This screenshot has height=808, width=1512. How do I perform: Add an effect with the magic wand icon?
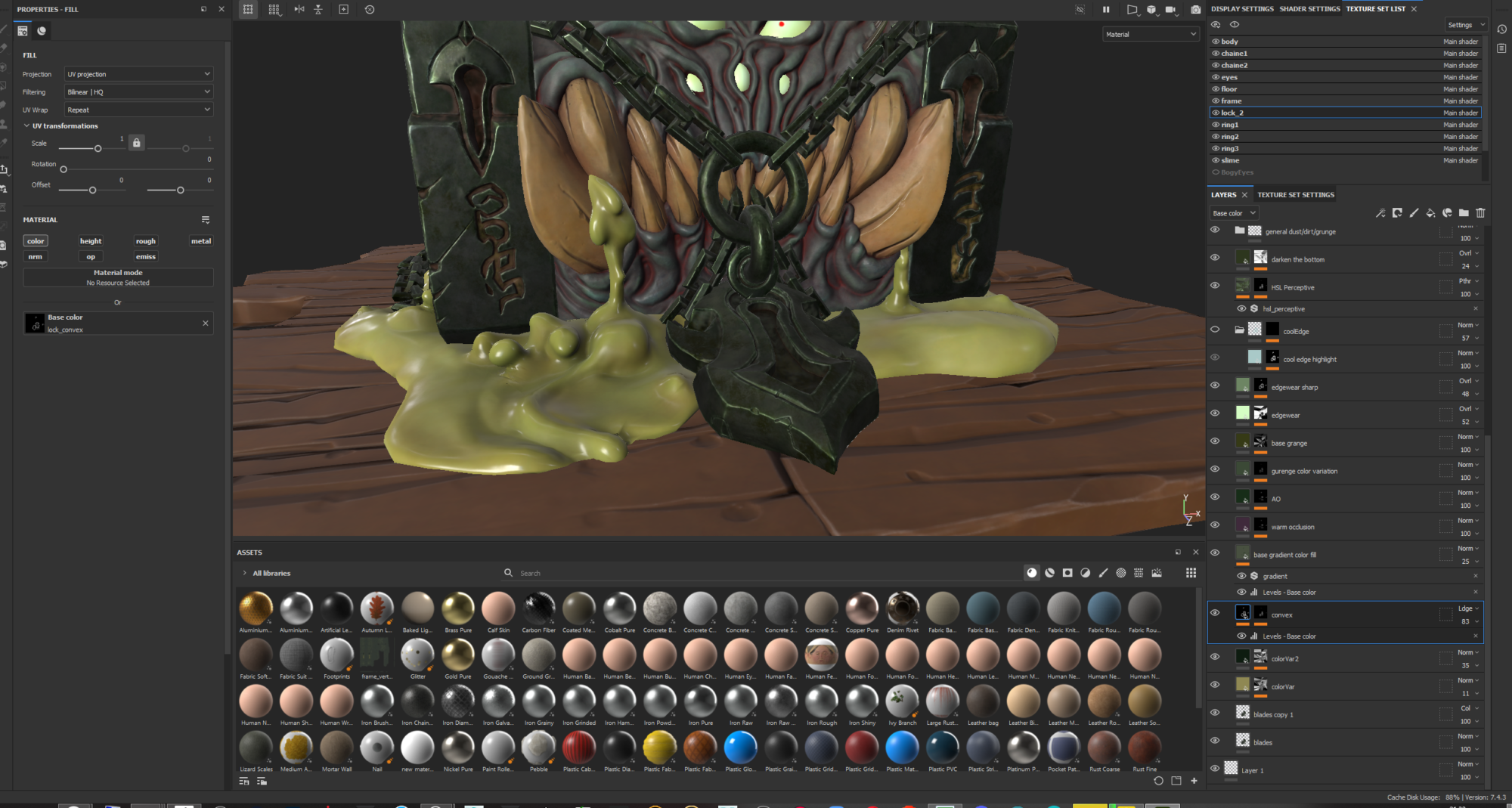pos(1380,213)
